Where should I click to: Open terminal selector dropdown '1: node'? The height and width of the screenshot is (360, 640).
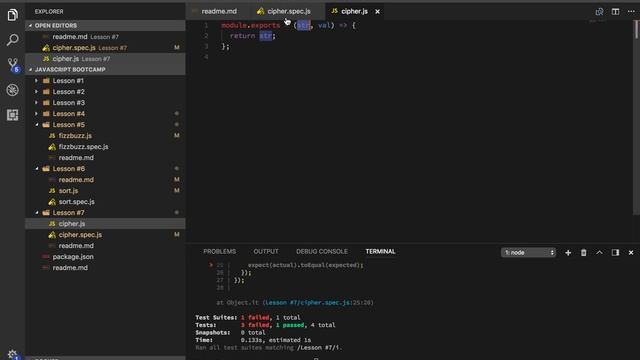[528, 253]
